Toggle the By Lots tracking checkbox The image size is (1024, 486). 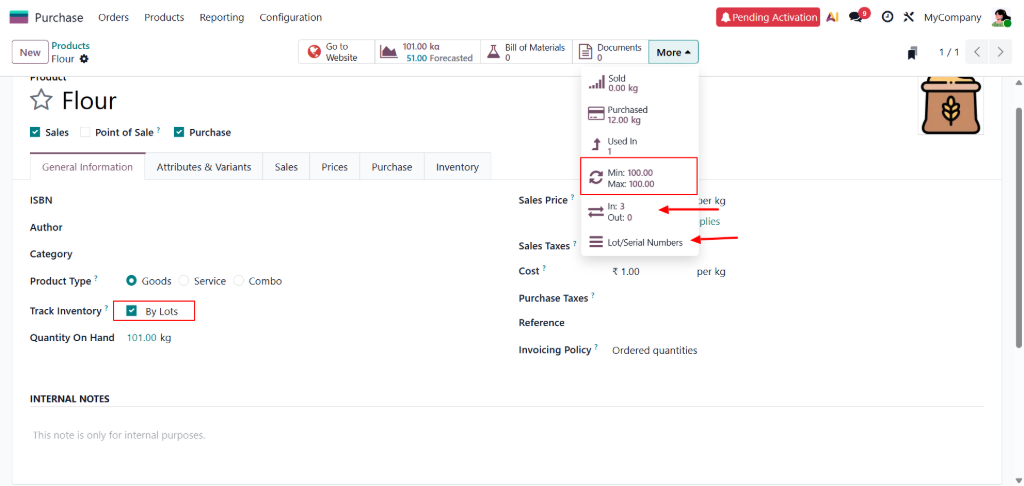tap(132, 311)
